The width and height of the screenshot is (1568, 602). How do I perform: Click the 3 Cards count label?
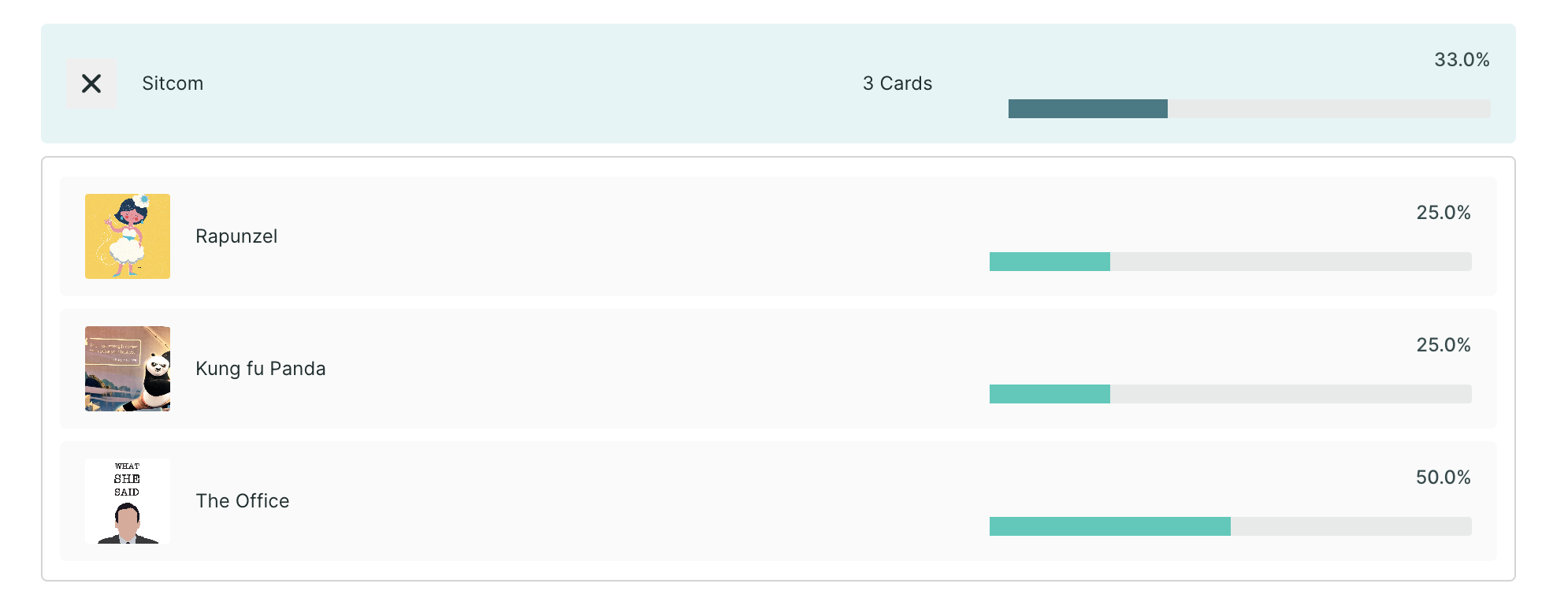click(897, 84)
